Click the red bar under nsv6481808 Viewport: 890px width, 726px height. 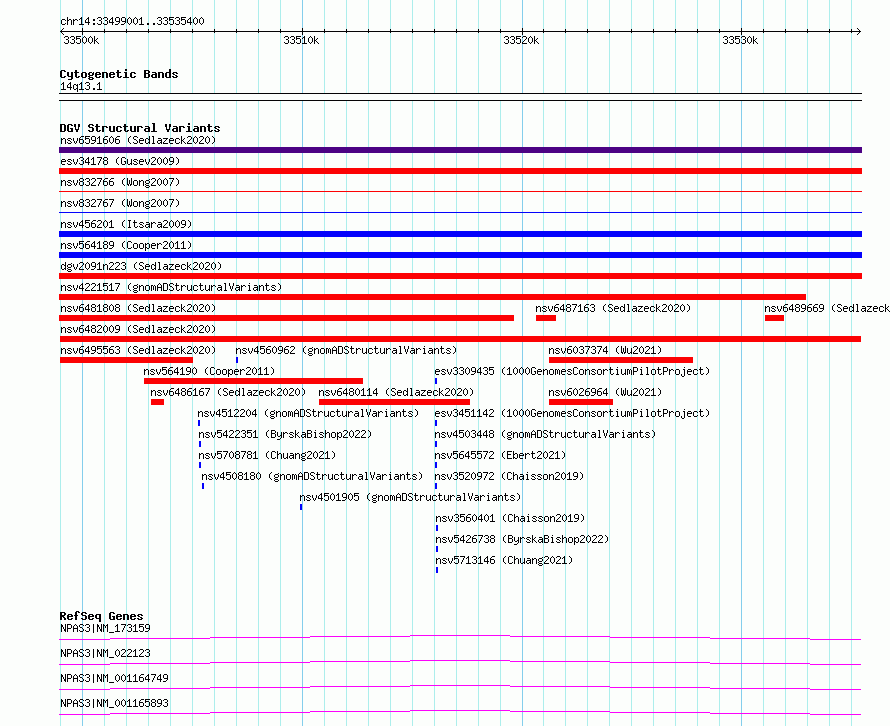click(x=287, y=318)
